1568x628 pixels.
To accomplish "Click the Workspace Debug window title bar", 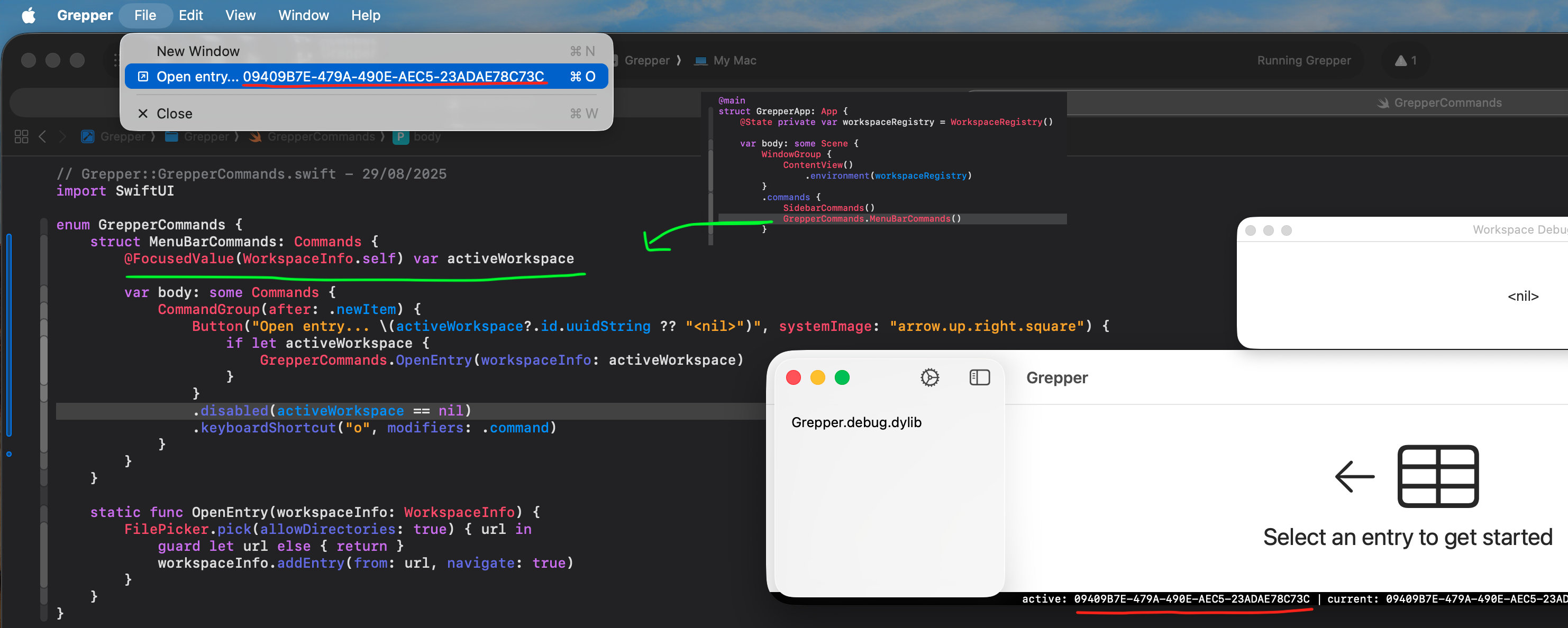I will pos(1402,230).
